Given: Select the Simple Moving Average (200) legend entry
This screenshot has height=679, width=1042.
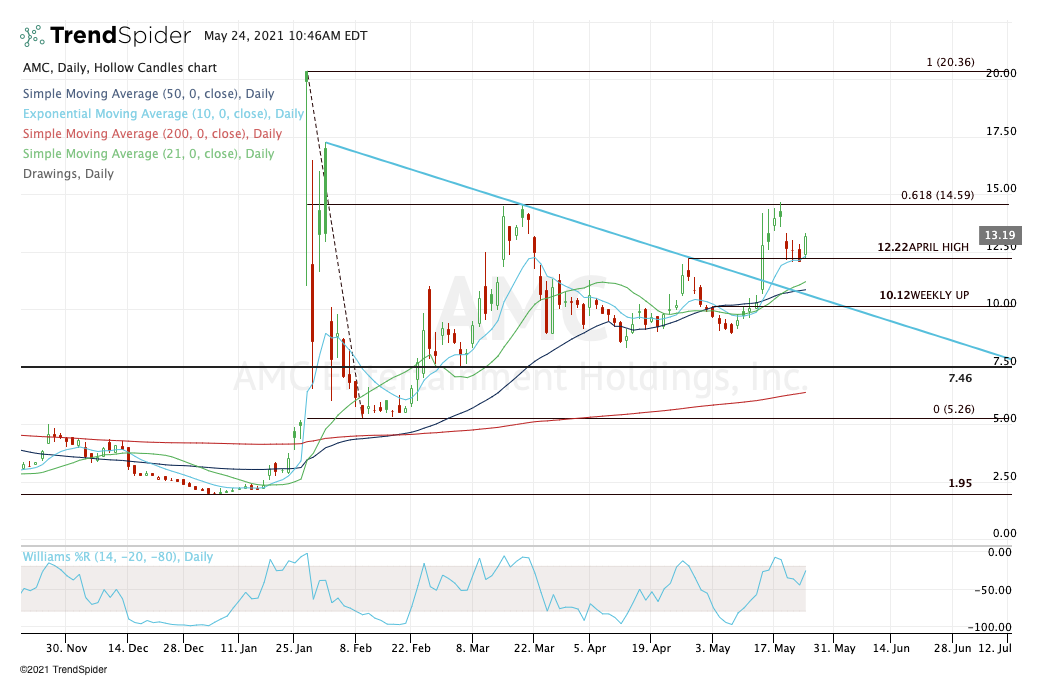Looking at the screenshot, I should 152,134.
